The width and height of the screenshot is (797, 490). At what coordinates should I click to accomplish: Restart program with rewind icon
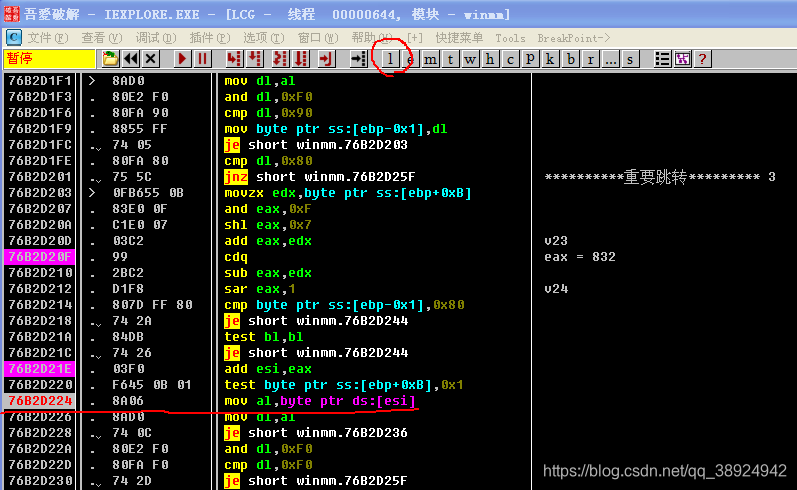(131, 59)
